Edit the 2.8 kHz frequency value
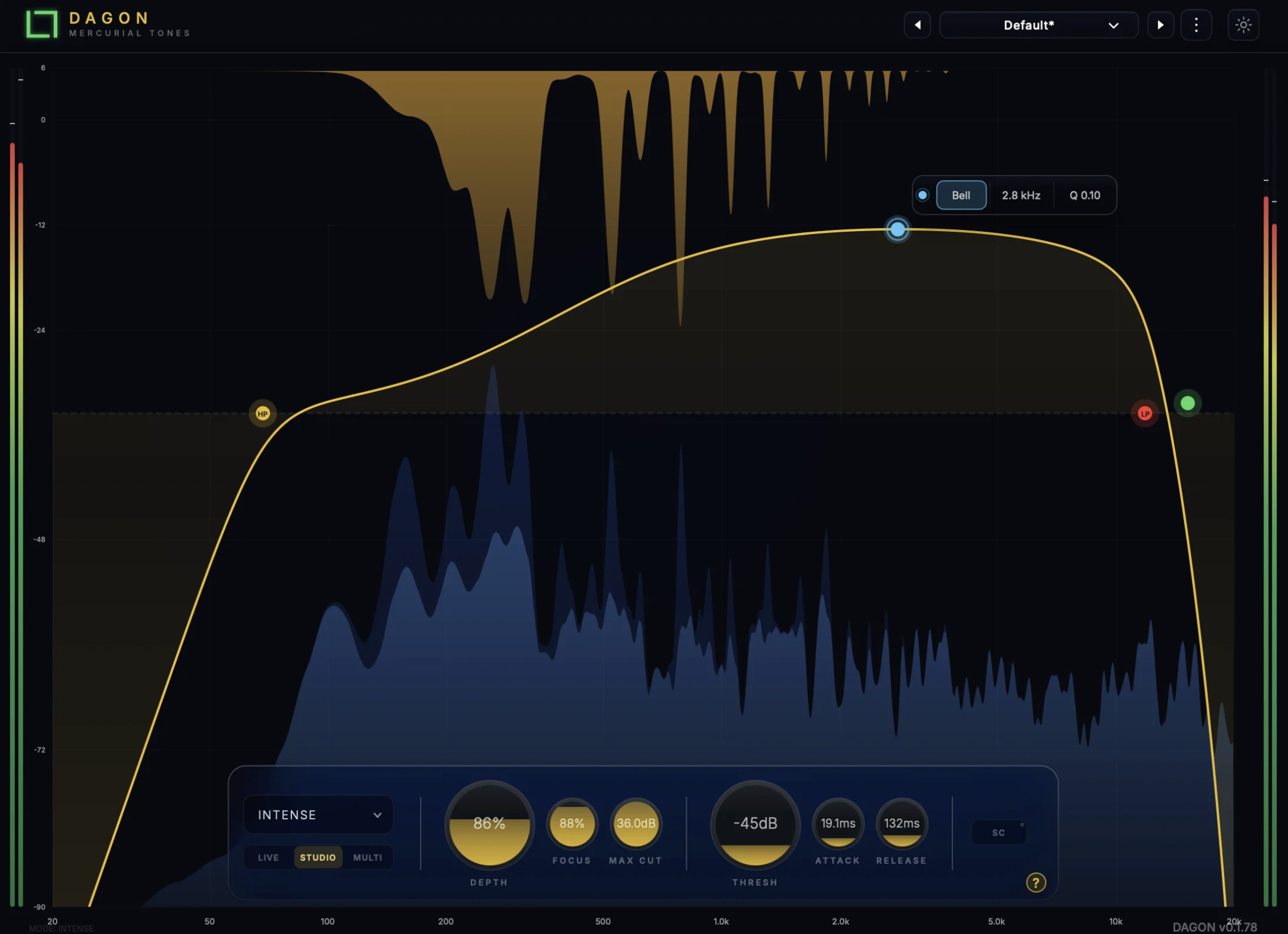 1021,195
